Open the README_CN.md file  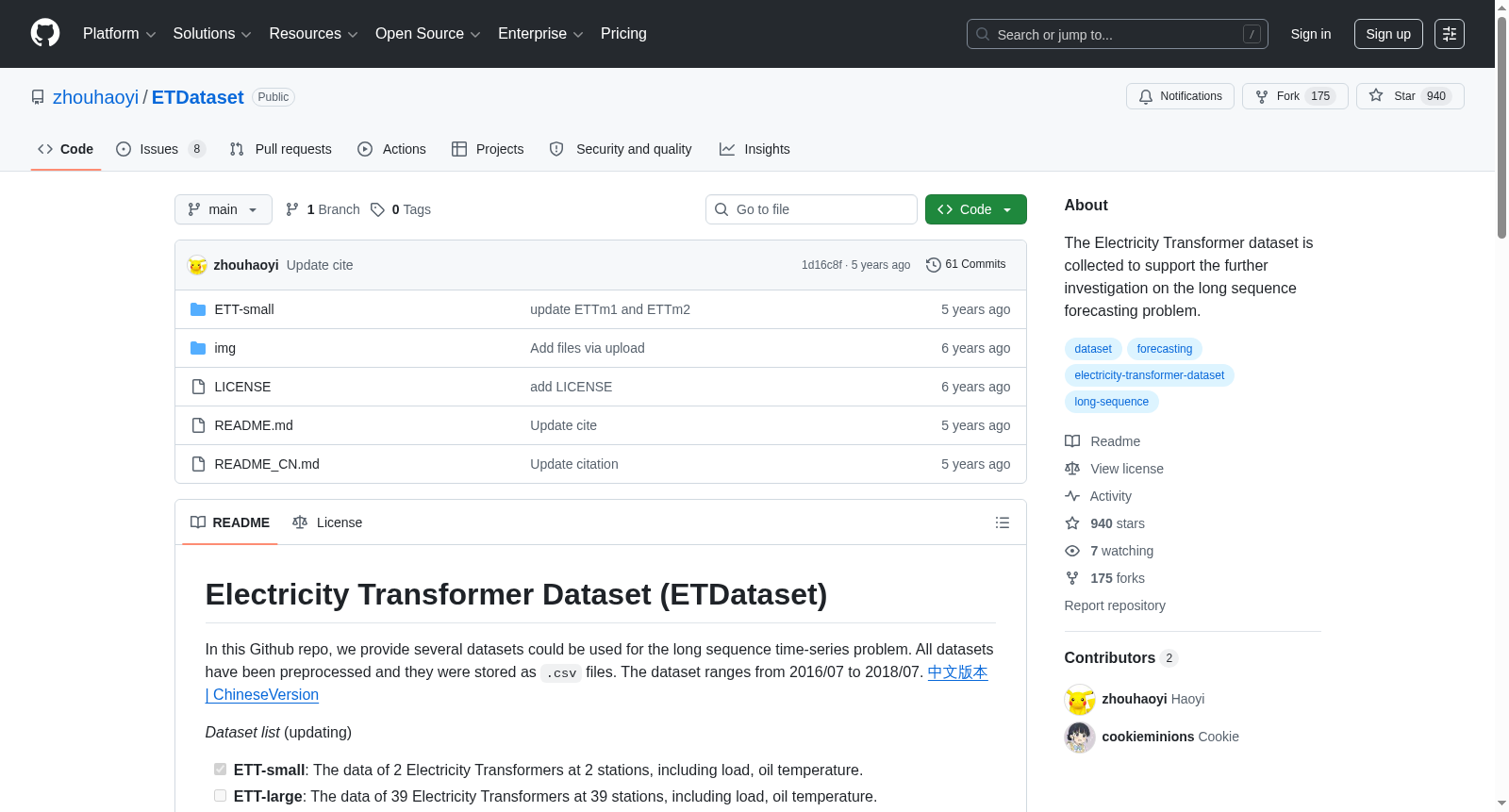[x=267, y=464]
